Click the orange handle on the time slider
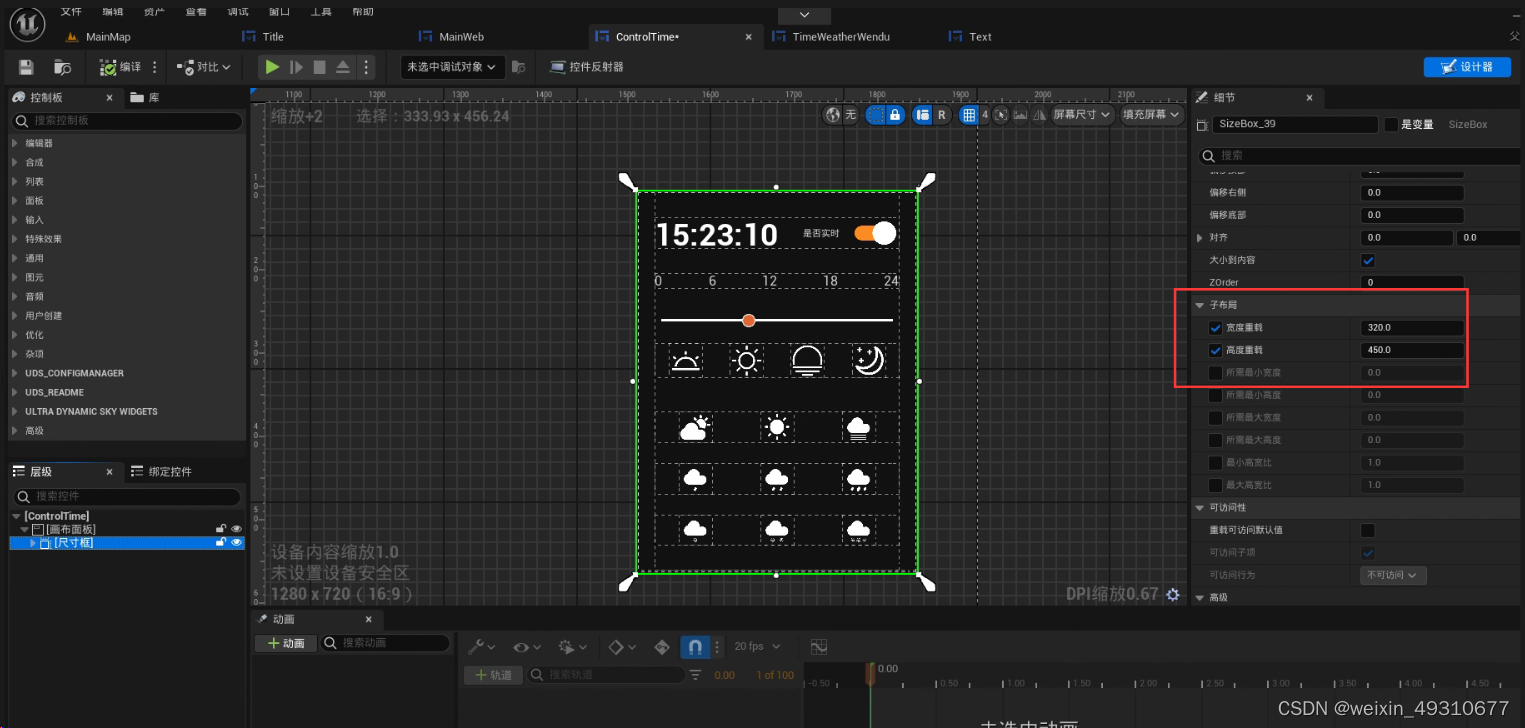This screenshot has height=728, width=1525. coord(748,320)
